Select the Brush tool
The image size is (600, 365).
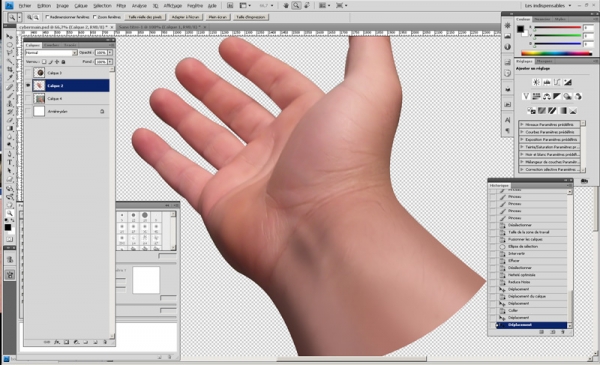10,96
